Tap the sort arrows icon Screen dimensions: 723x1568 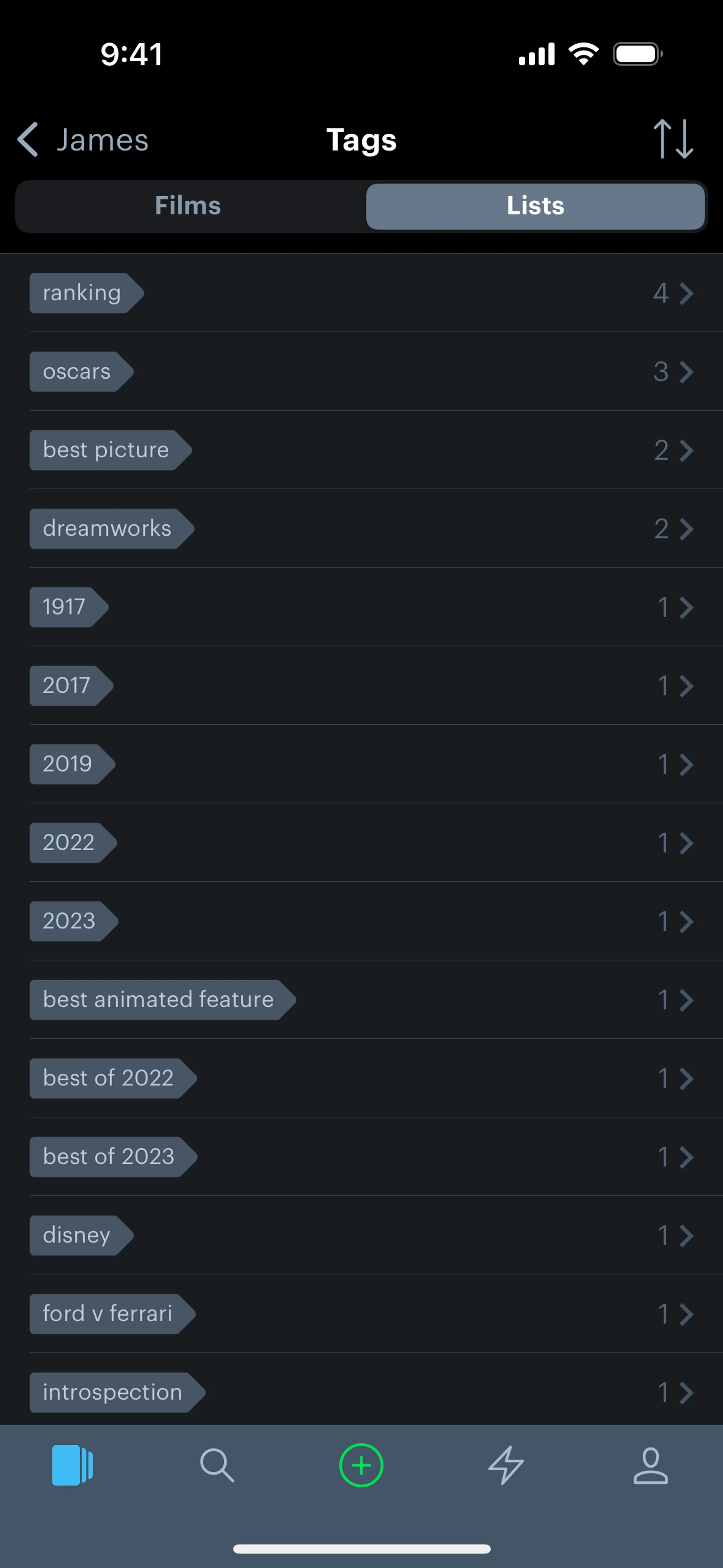[x=673, y=139]
